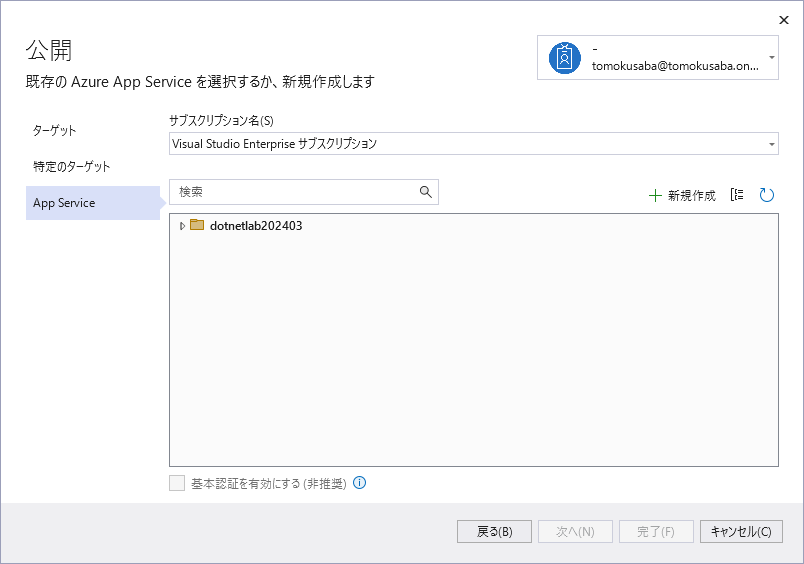Click the magnifier search icon
This screenshot has width=804, height=564.
click(426, 192)
